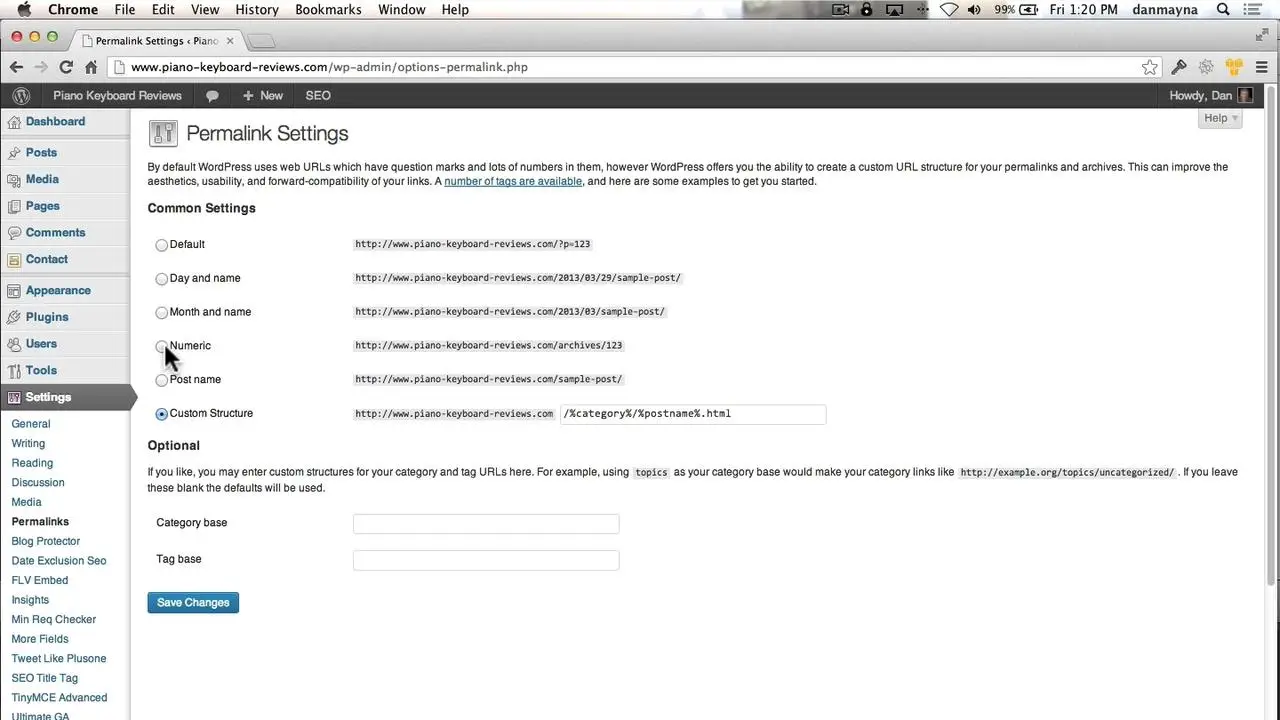Click the Plugins icon in sidebar
Viewport: 1280px width, 720px height.
point(14,317)
